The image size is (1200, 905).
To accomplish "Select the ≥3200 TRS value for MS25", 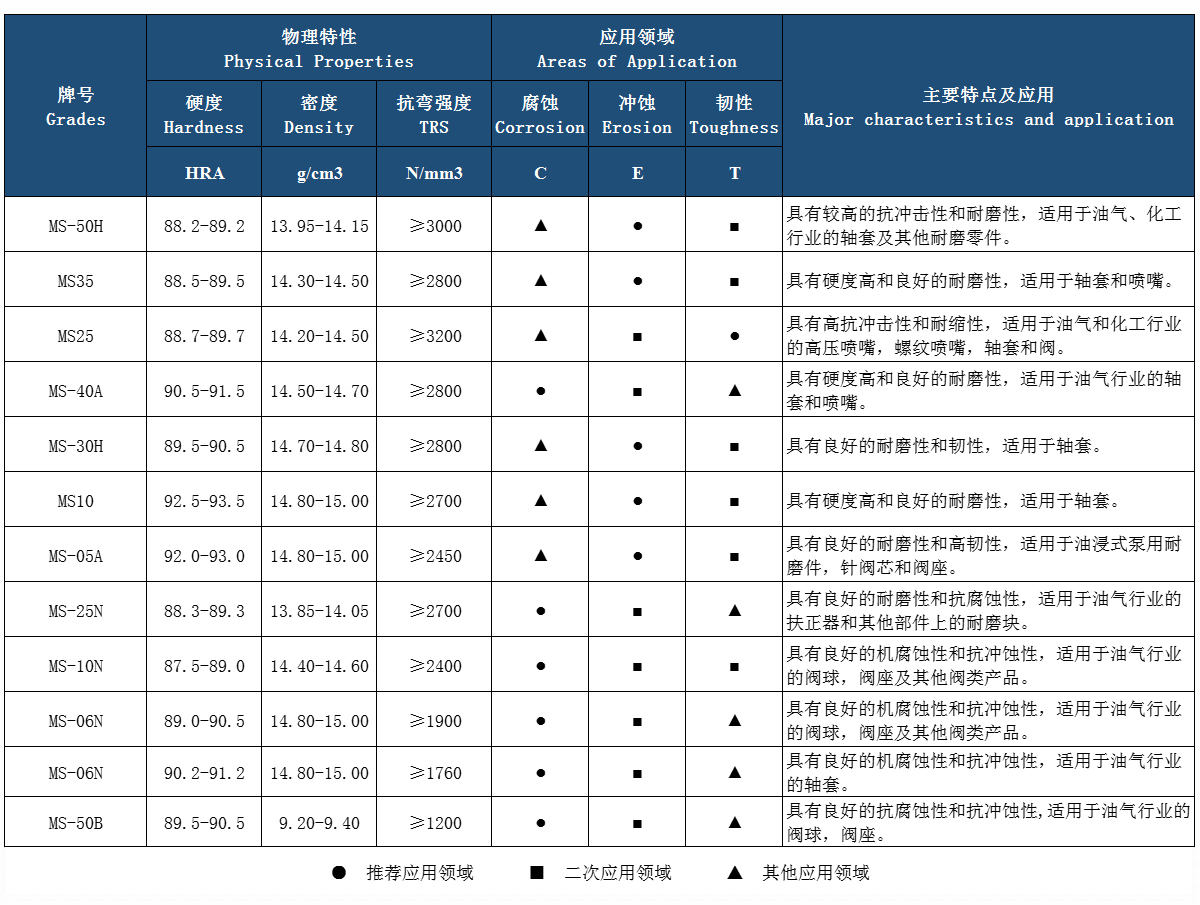I will [x=434, y=336].
